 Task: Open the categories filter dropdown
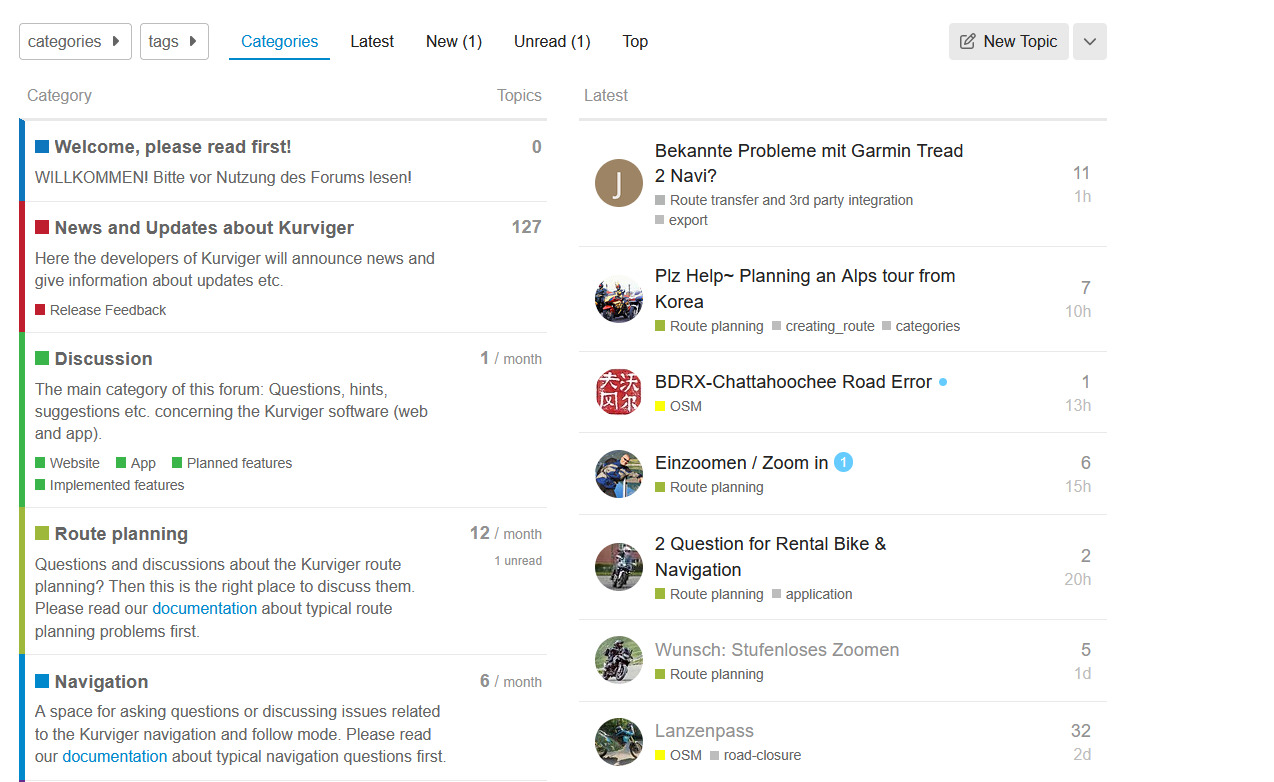click(75, 42)
